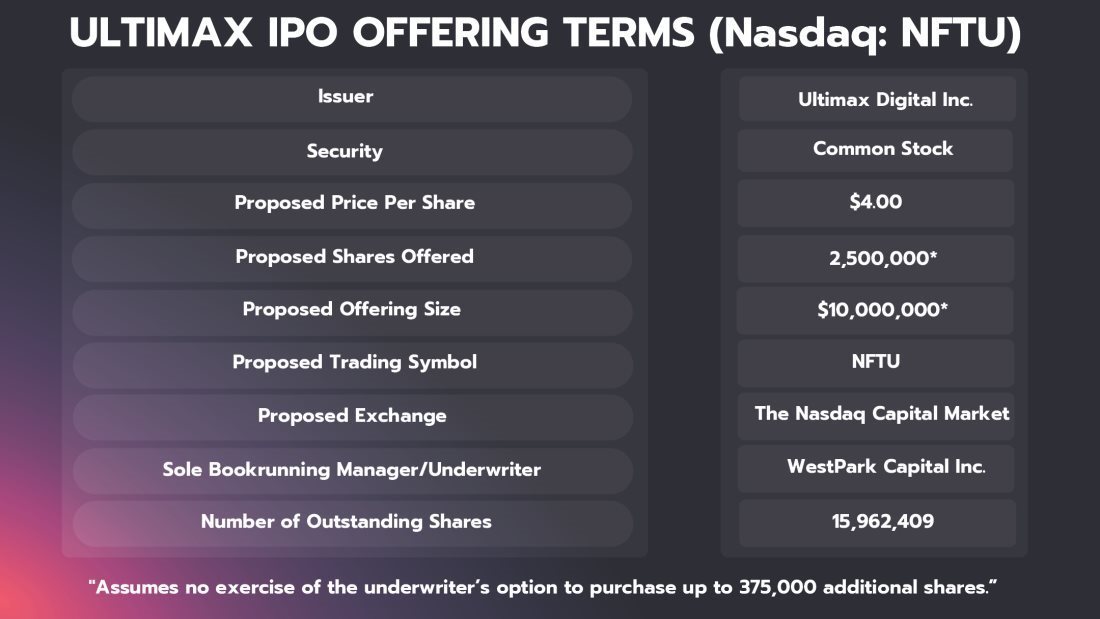Click the 15,962,409 outstanding shares value

click(x=877, y=521)
